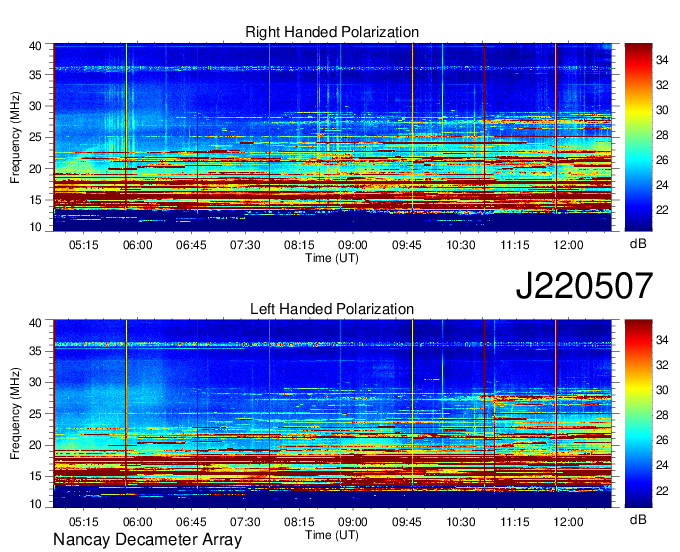Click the Right Handed plot's Frequency (MHz) label
The width and height of the screenshot is (680, 552).
coord(15,137)
